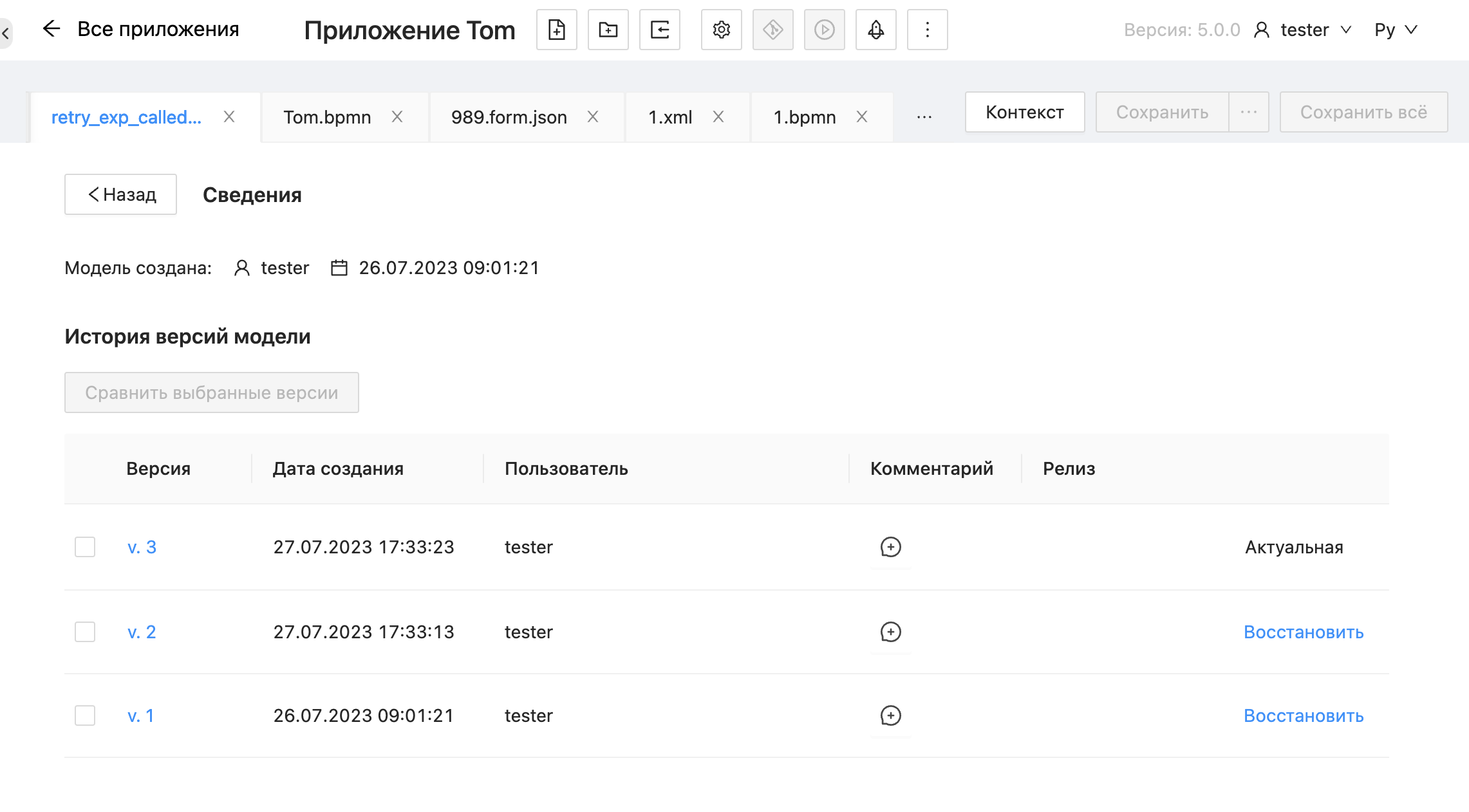Viewport: 1469px width, 812px height.
Task: Select the v. 2 checkbox
Action: coord(85,632)
